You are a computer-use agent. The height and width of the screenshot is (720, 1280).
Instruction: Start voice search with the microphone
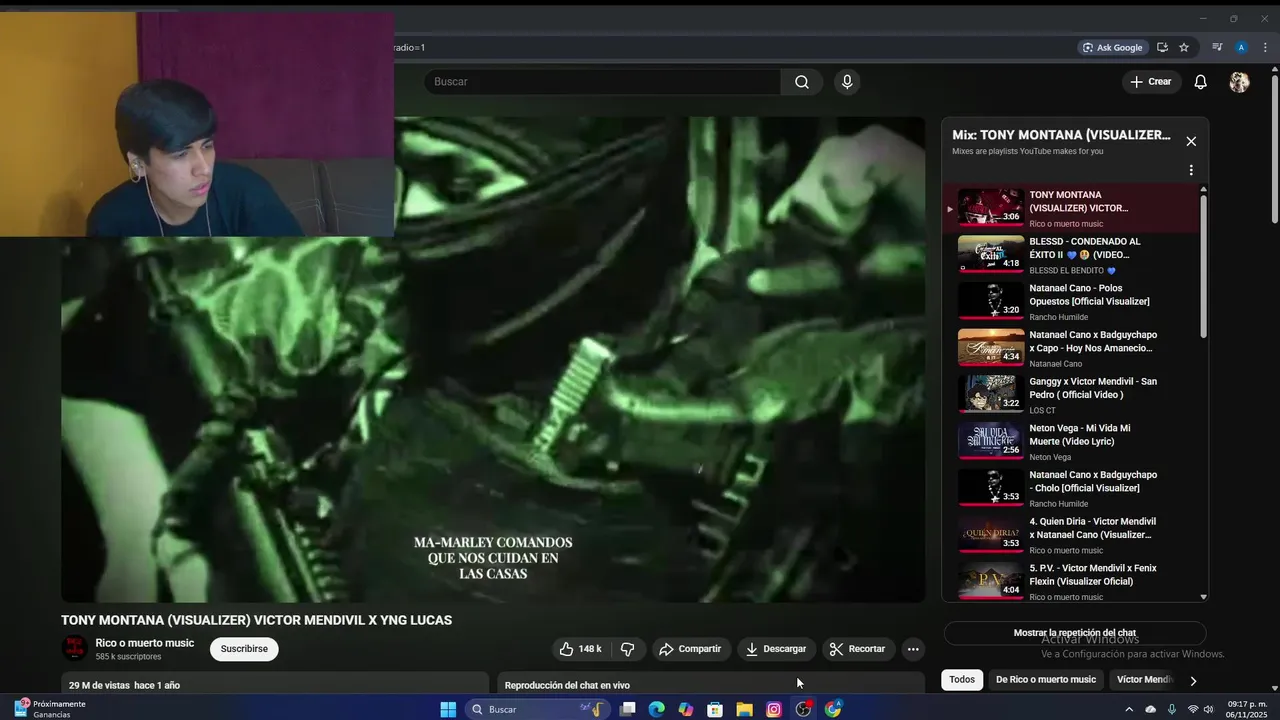click(x=847, y=82)
